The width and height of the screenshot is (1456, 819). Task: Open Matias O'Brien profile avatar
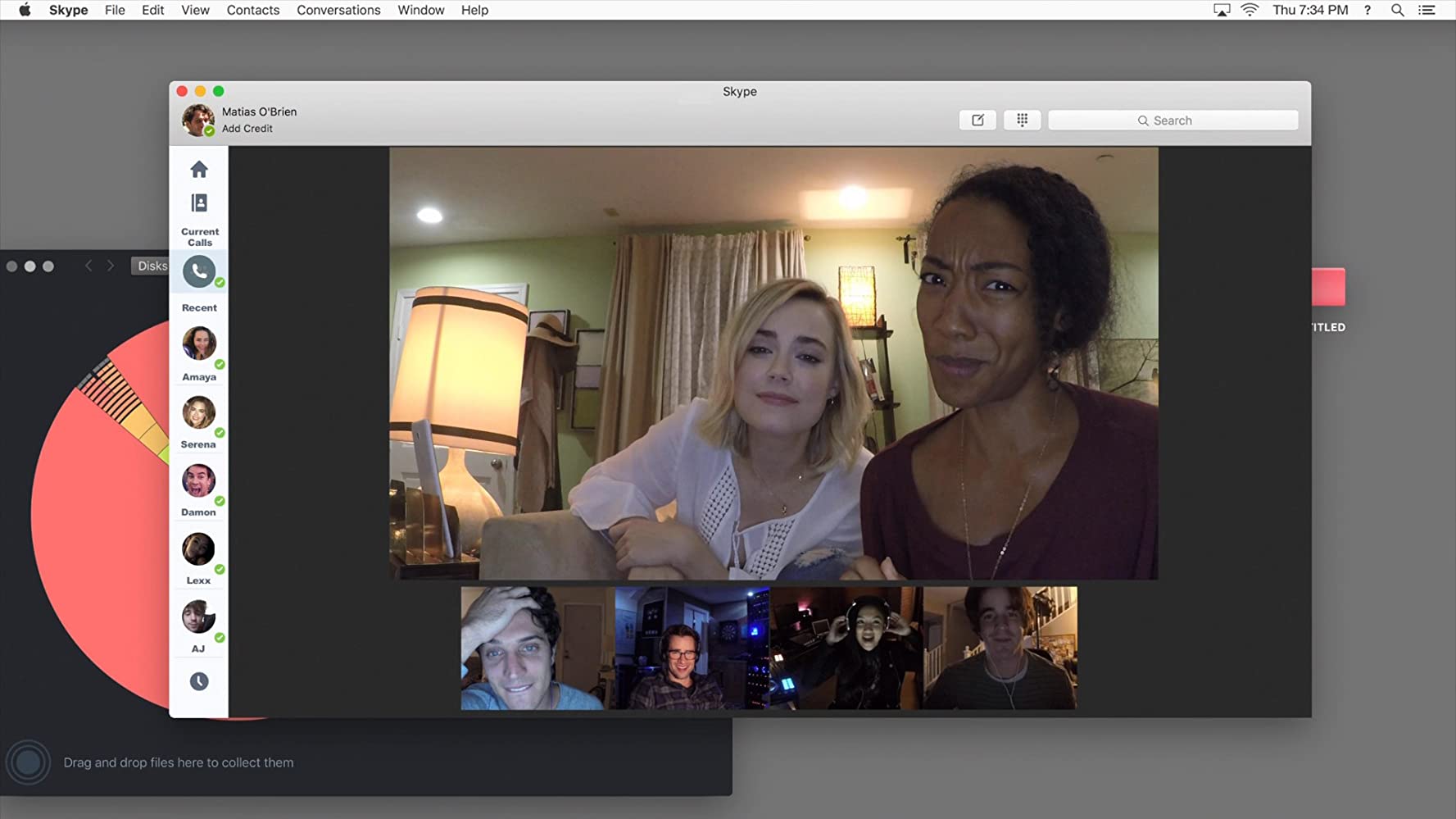[197, 120]
